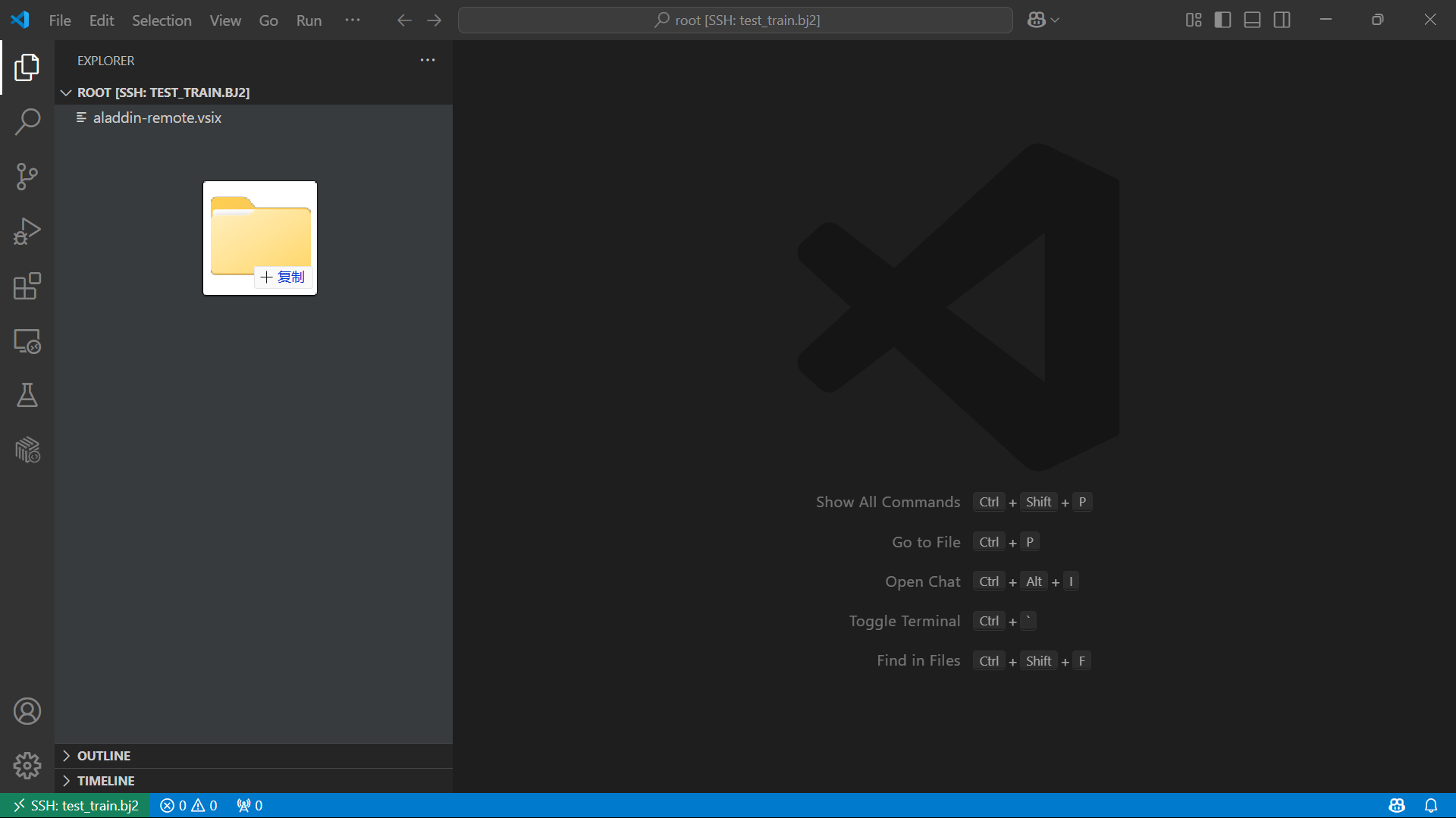Open the Remote Explorer view

coord(27,341)
